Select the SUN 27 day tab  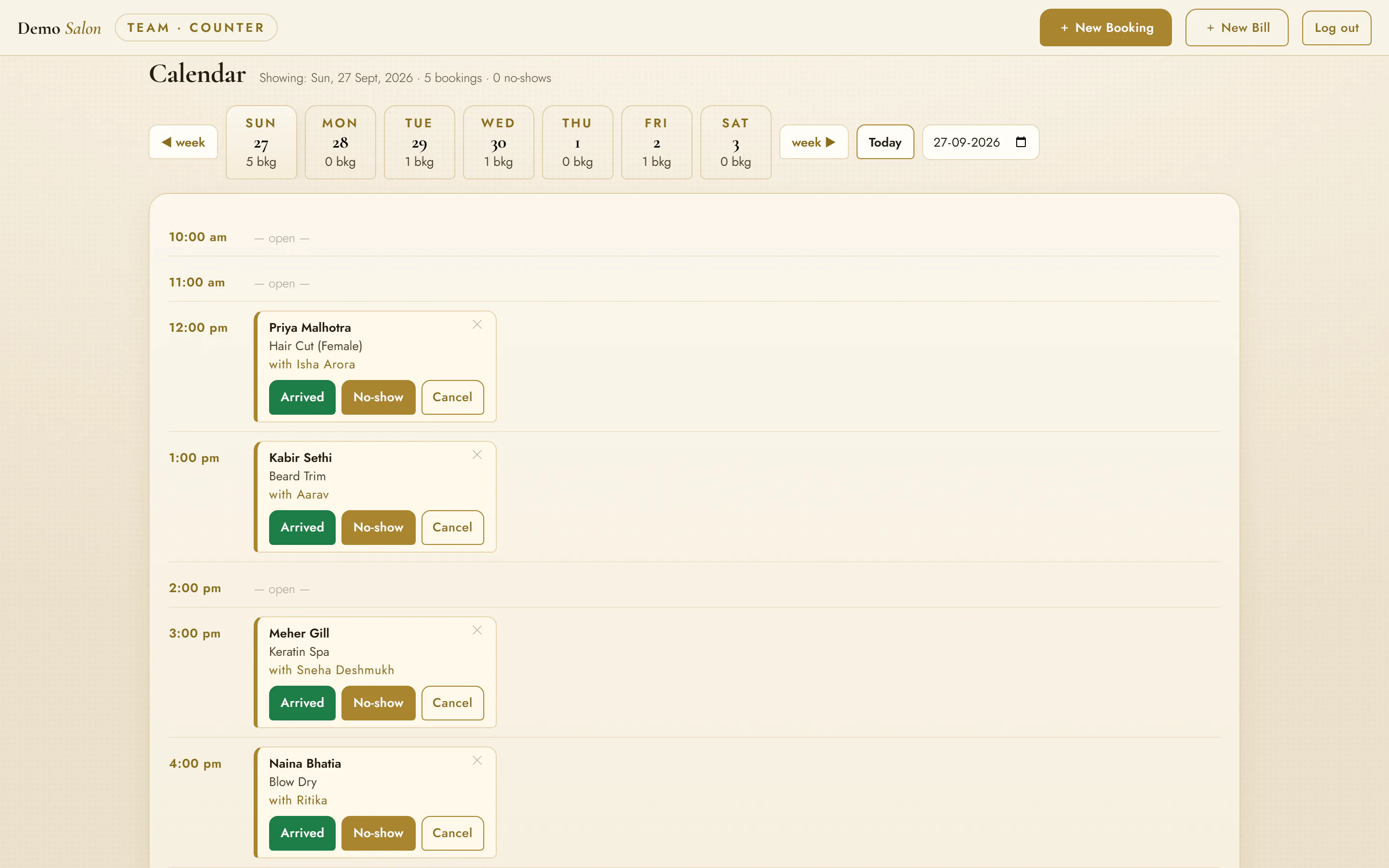tap(261, 142)
